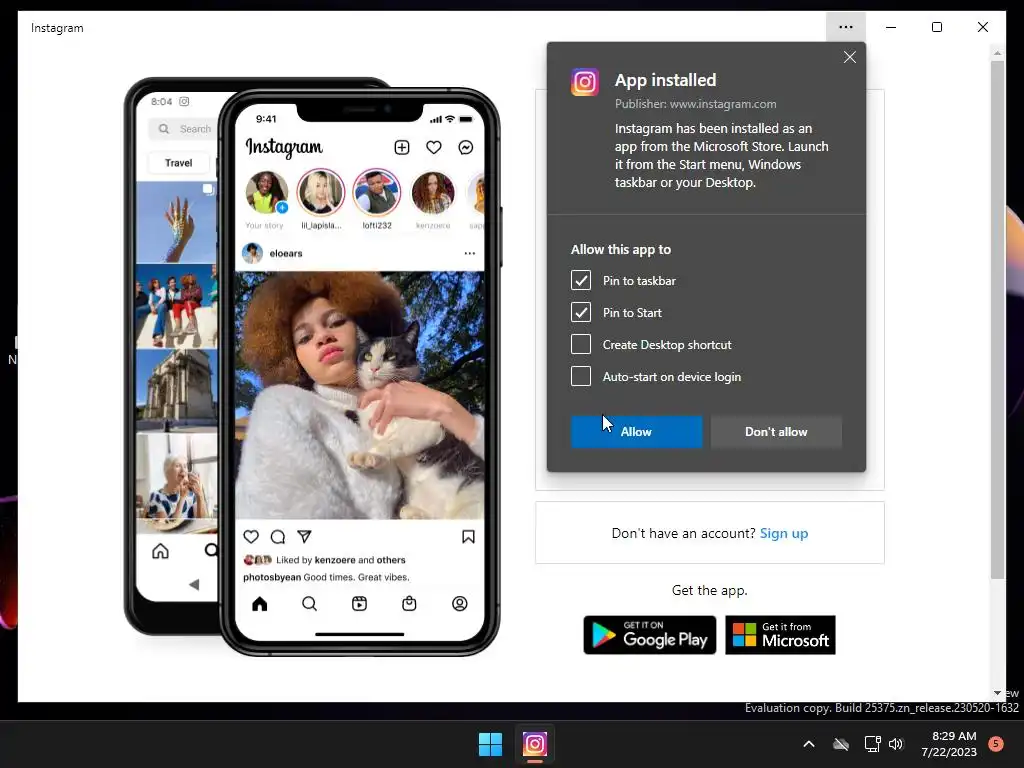
Task: Uncheck the Pin to Start checkbox
Action: coord(581,312)
